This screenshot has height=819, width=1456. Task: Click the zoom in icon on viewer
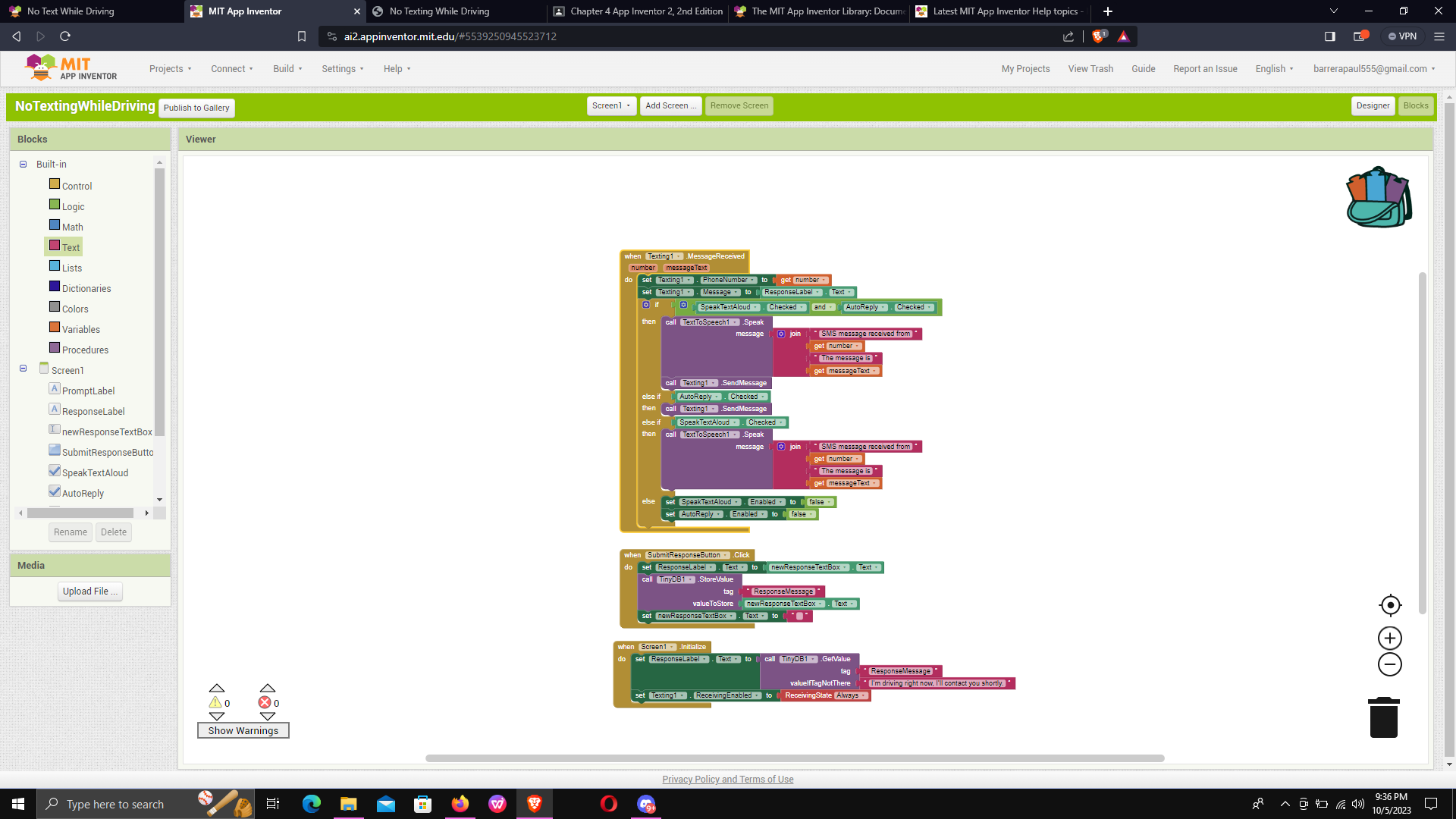click(x=1389, y=638)
